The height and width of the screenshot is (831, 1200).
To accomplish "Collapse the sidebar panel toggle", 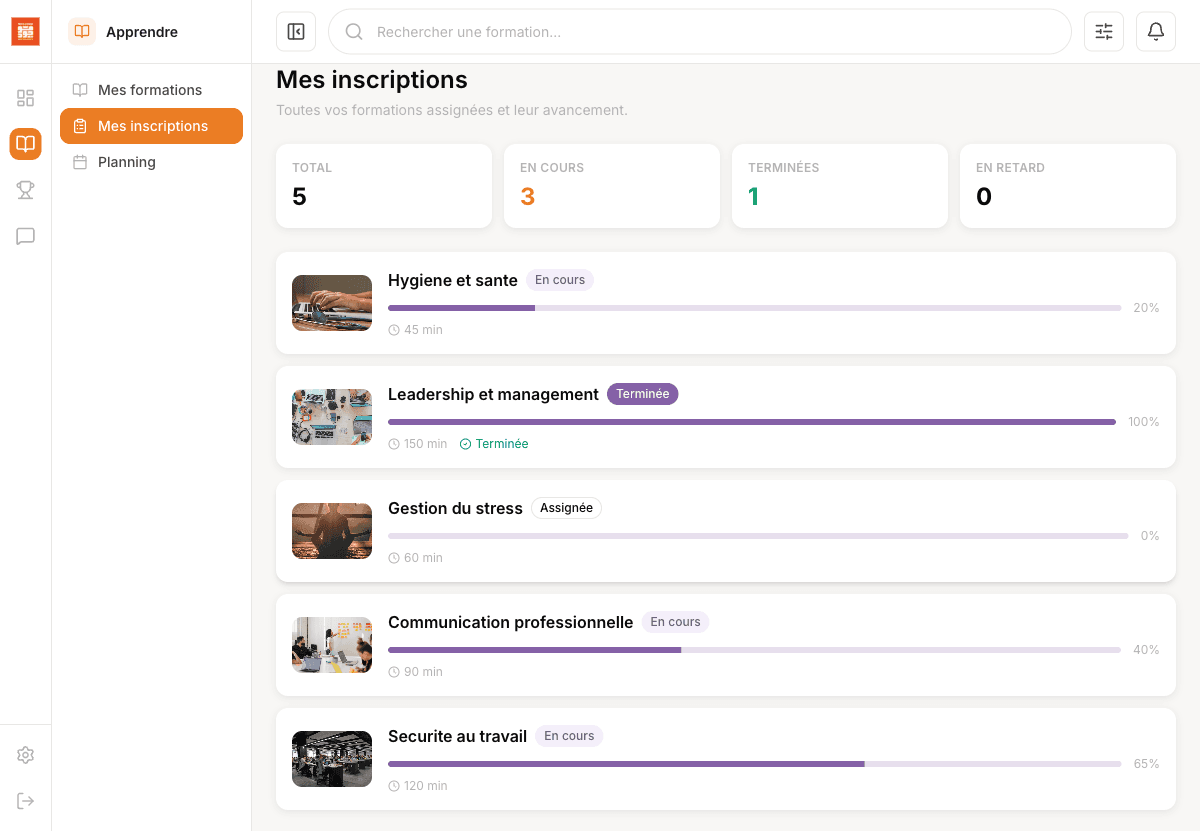I will (296, 32).
